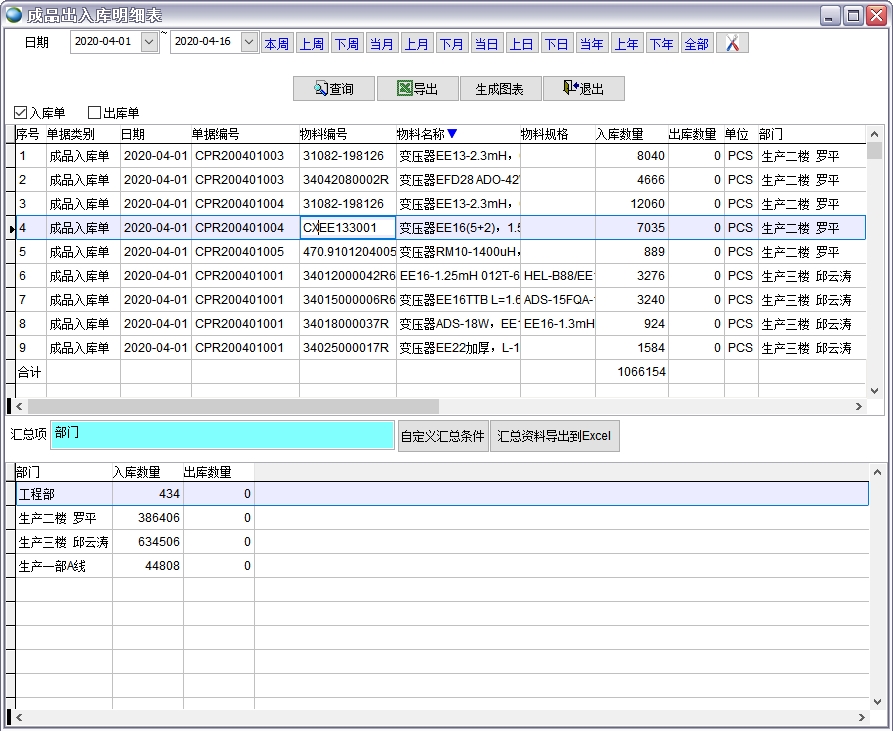Enable the 出库单 checkbox
Screen dimensions: 893x731
tap(95, 113)
